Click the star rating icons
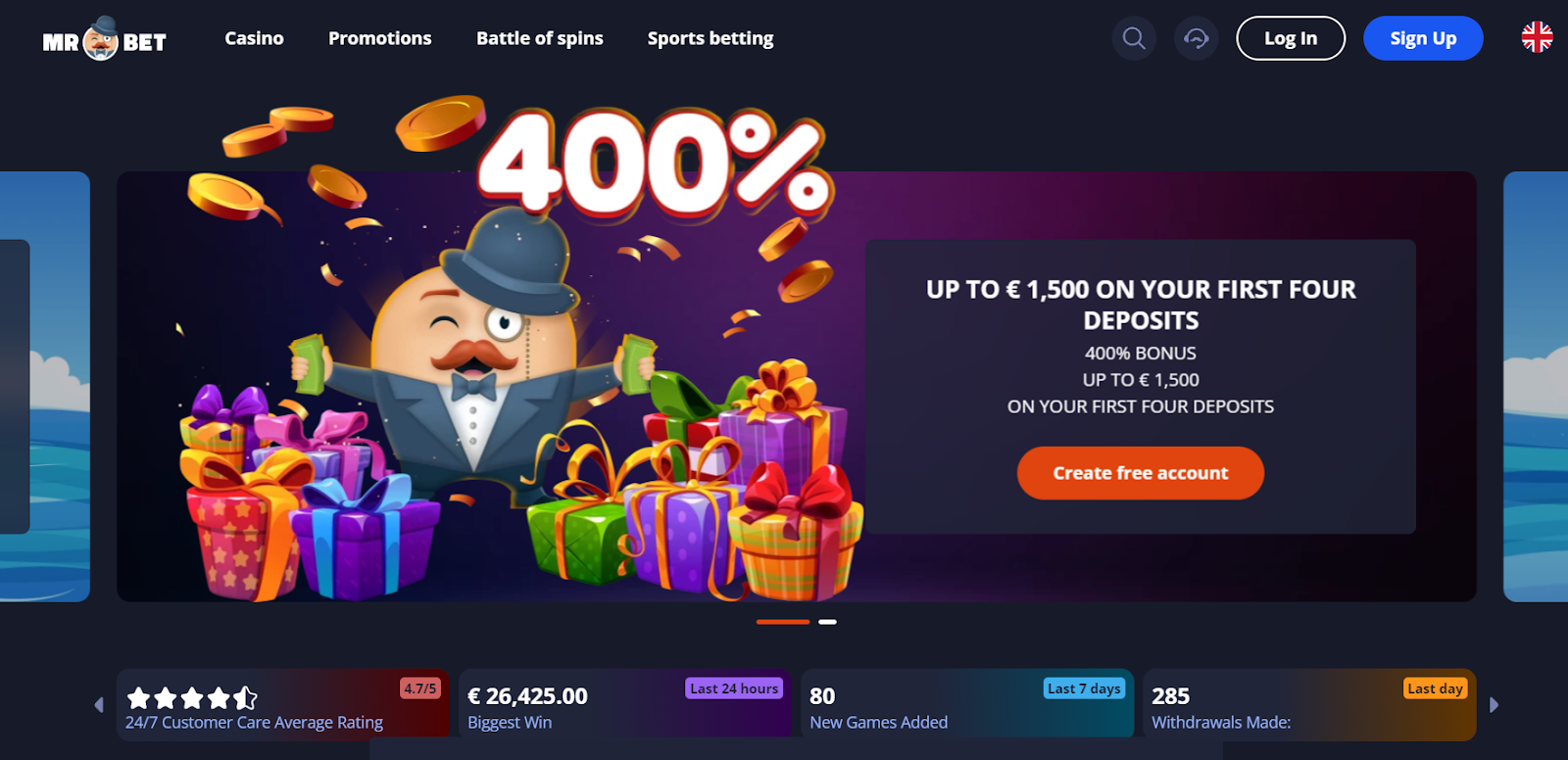This screenshot has width=1568, height=760. (x=192, y=697)
